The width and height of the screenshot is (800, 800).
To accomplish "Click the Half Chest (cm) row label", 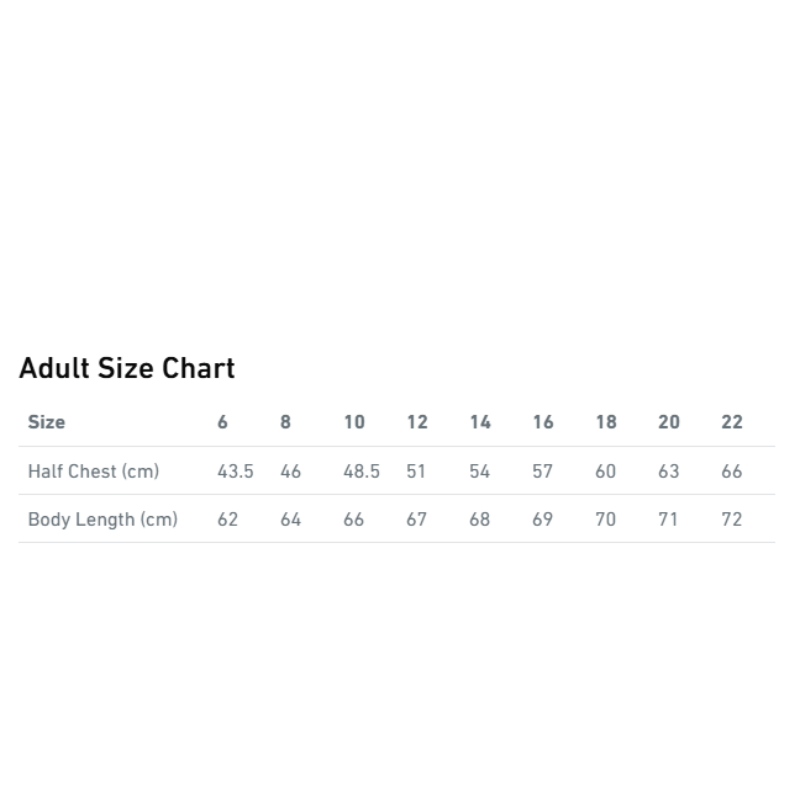I will pos(93,471).
